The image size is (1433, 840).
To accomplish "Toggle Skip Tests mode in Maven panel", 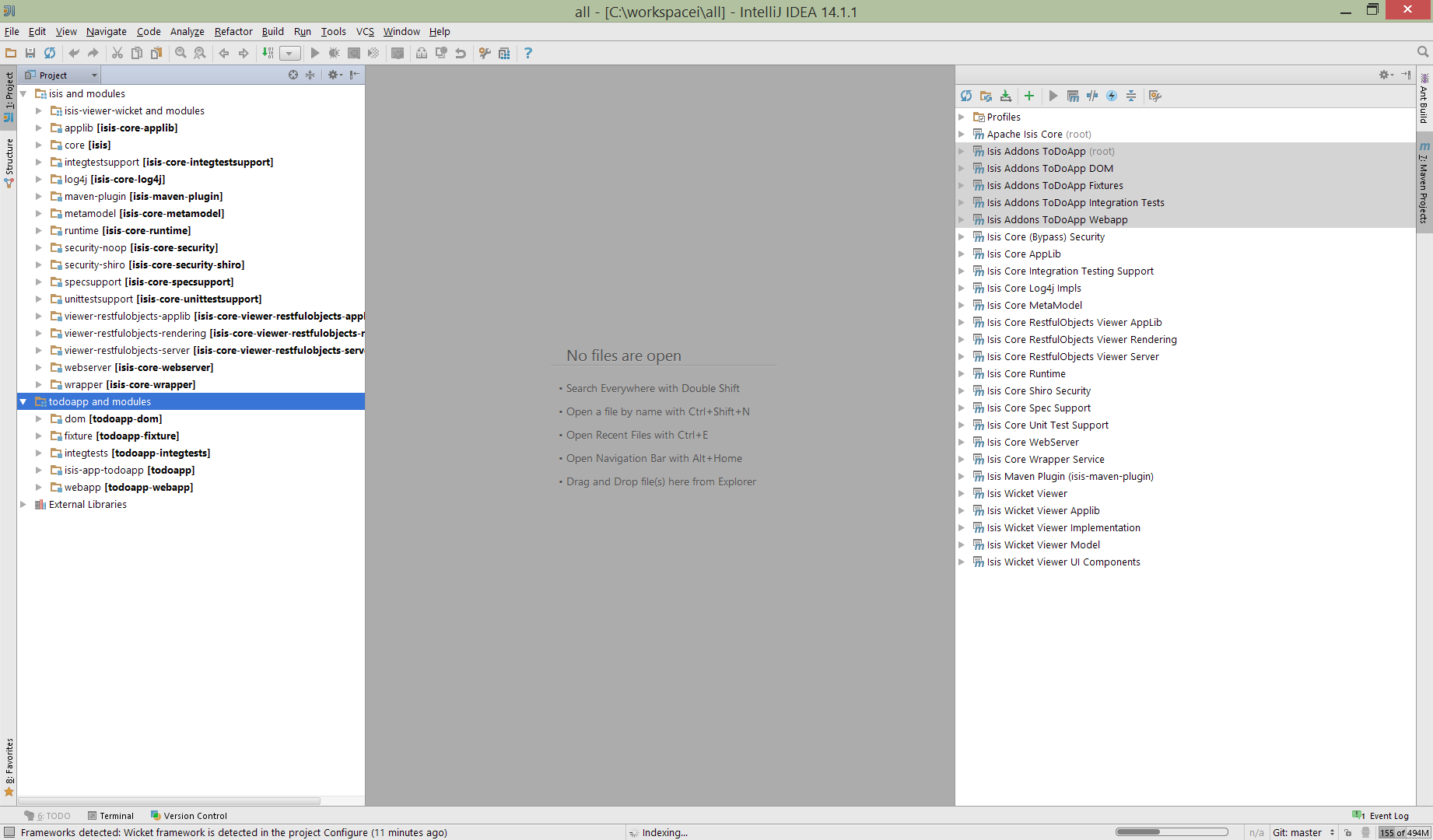I will coord(1112,96).
